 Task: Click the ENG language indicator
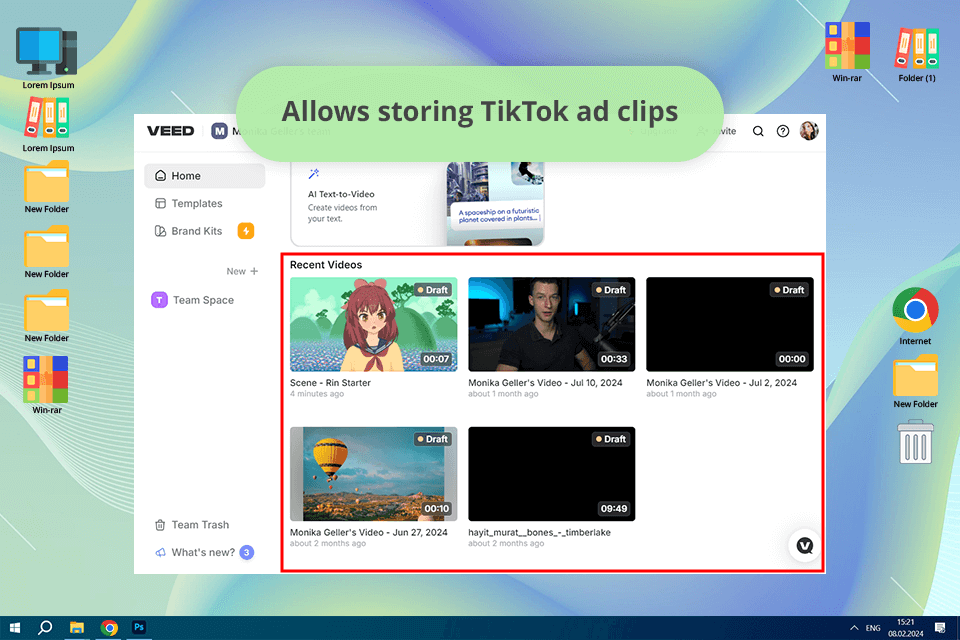(873, 628)
